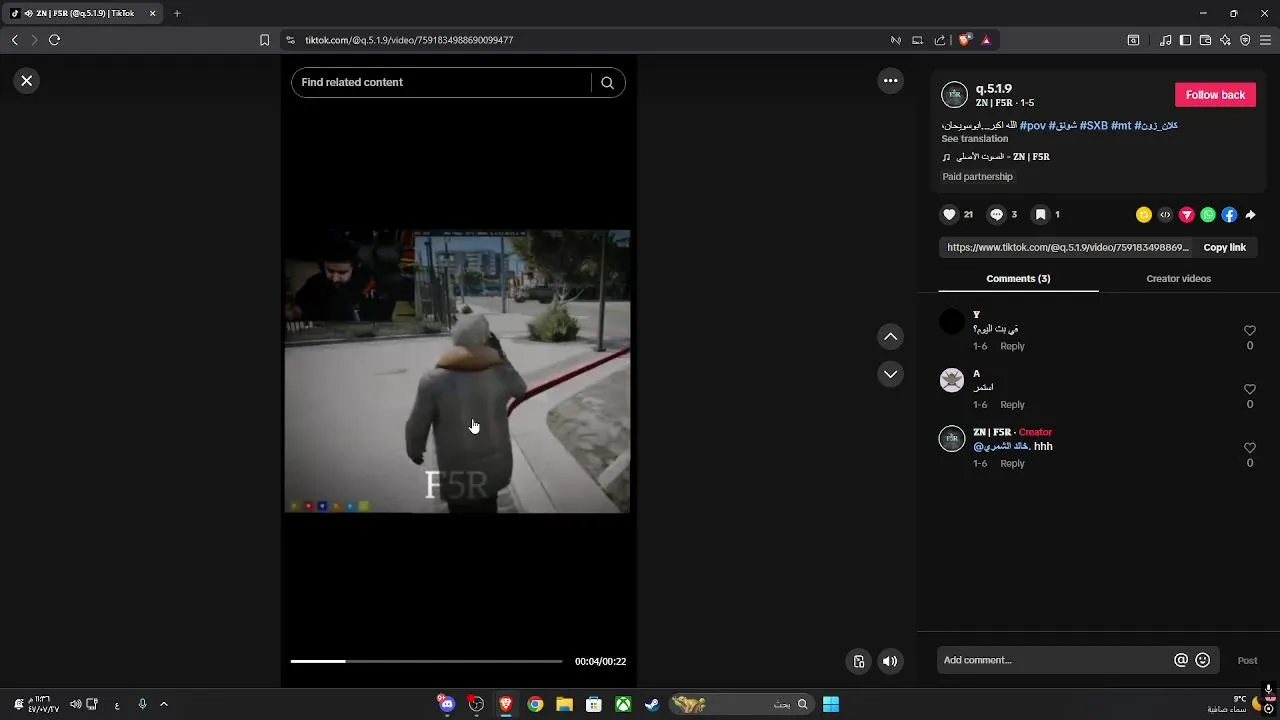The image size is (1280, 720).
Task: Click Post comment button
Action: click(x=1247, y=660)
